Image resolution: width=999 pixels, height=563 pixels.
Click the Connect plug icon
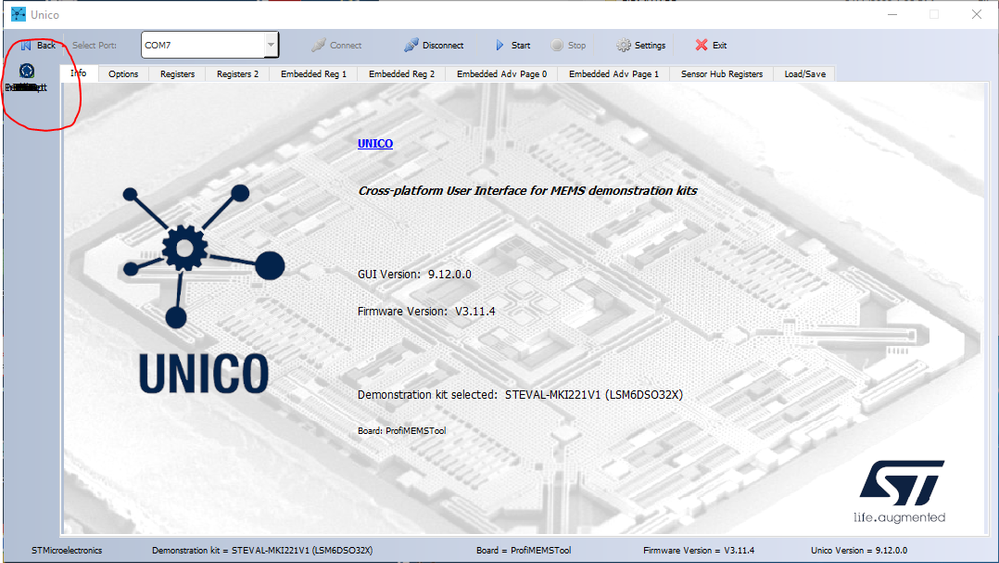pos(319,45)
